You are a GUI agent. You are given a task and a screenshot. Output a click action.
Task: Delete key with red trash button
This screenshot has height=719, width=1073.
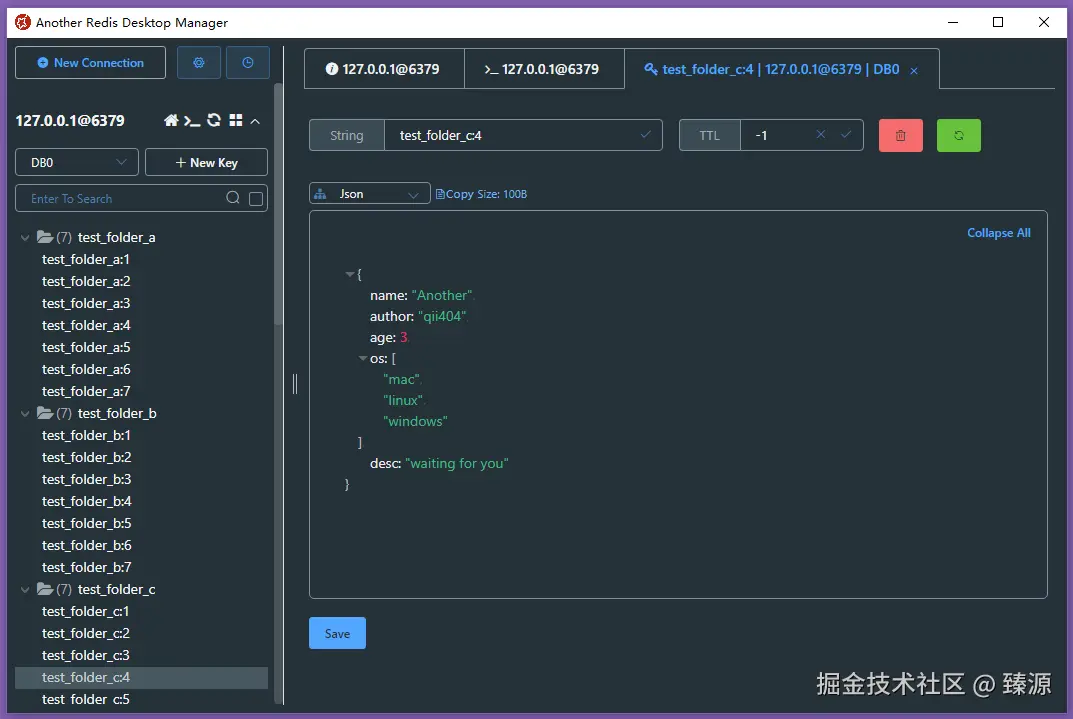tap(901, 135)
